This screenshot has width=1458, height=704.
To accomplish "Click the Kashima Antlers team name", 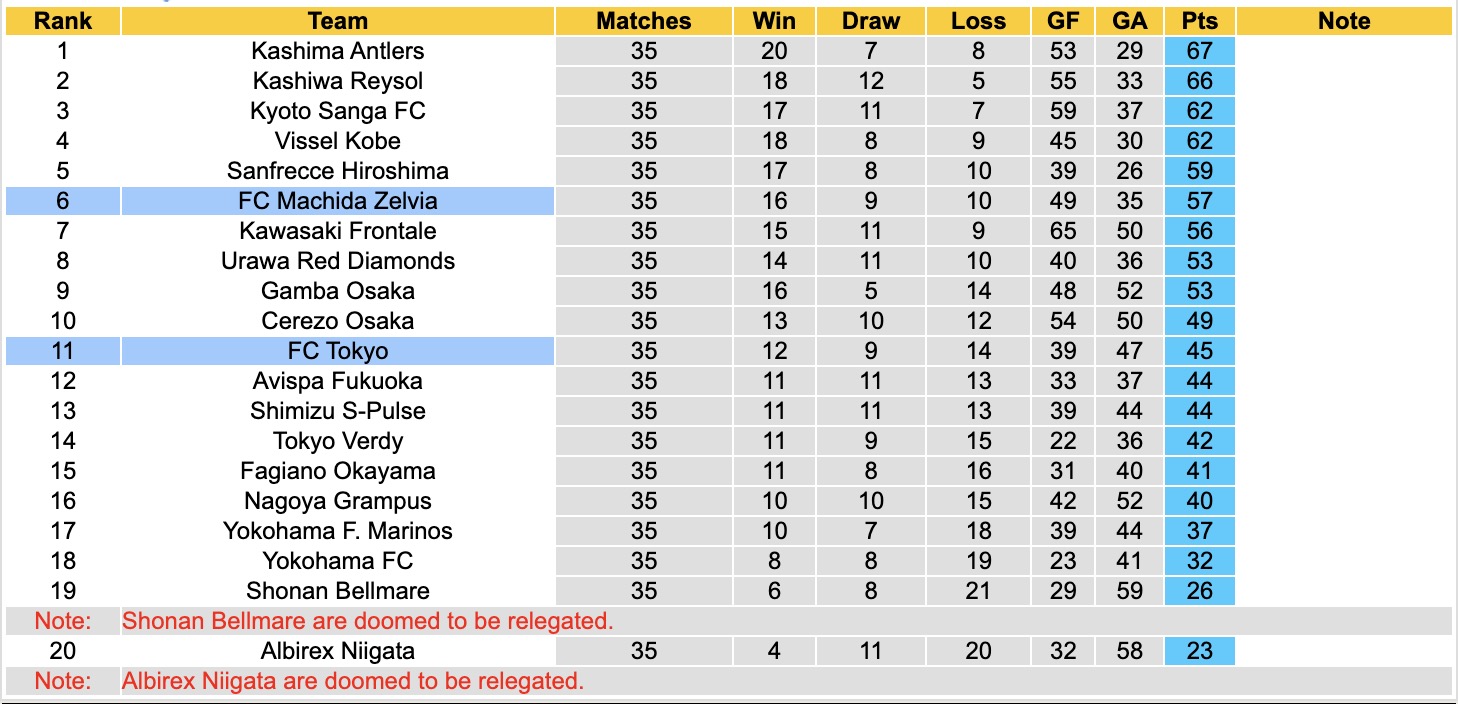I will point(338,51).
